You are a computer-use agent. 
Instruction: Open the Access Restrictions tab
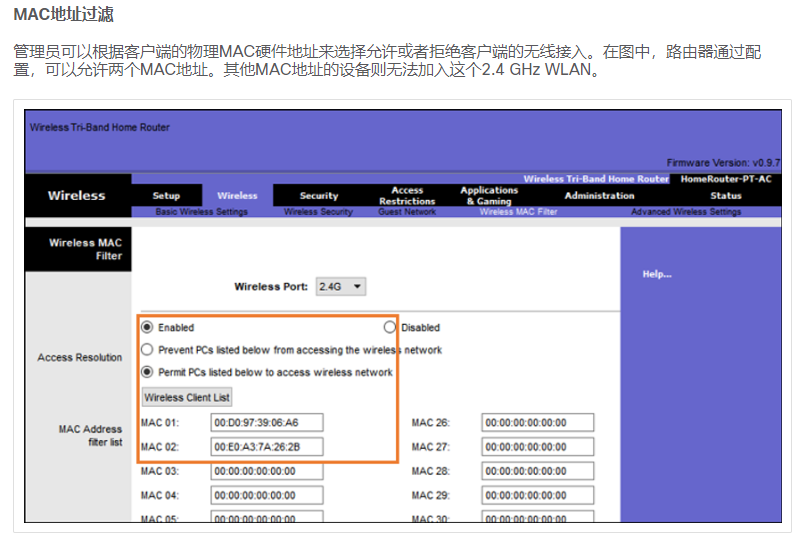click(407, 196)
